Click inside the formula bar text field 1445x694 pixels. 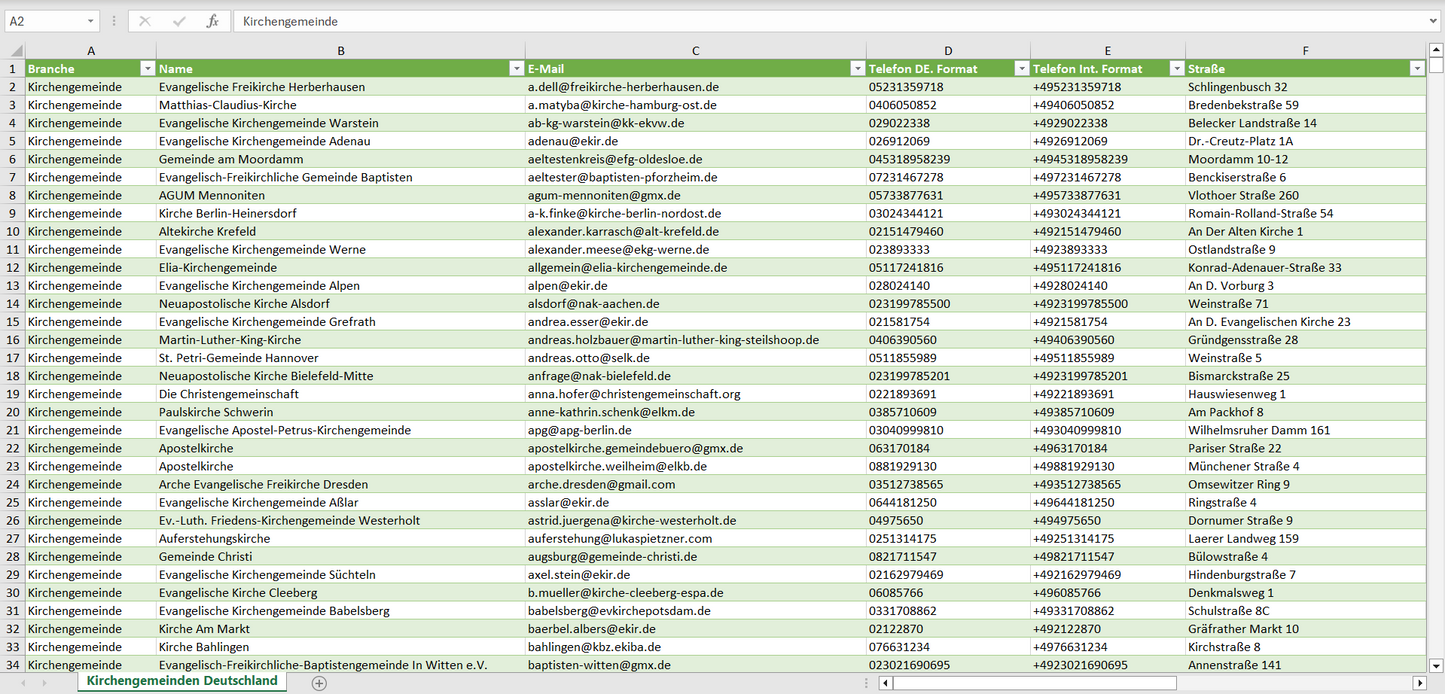(x=800, y=21)
